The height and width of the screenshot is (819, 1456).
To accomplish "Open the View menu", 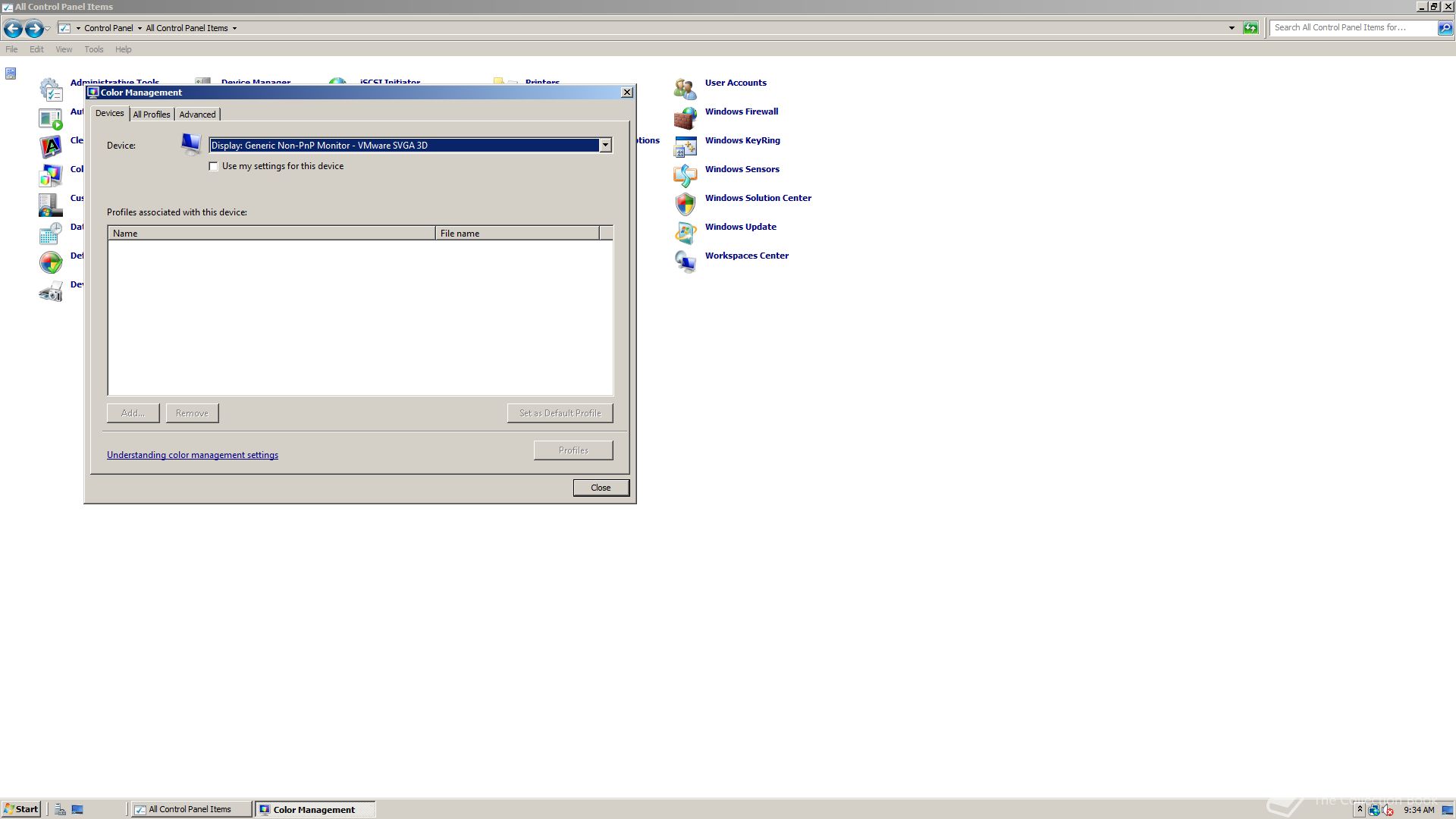I will pyautogui.click(x=64, y=49).
